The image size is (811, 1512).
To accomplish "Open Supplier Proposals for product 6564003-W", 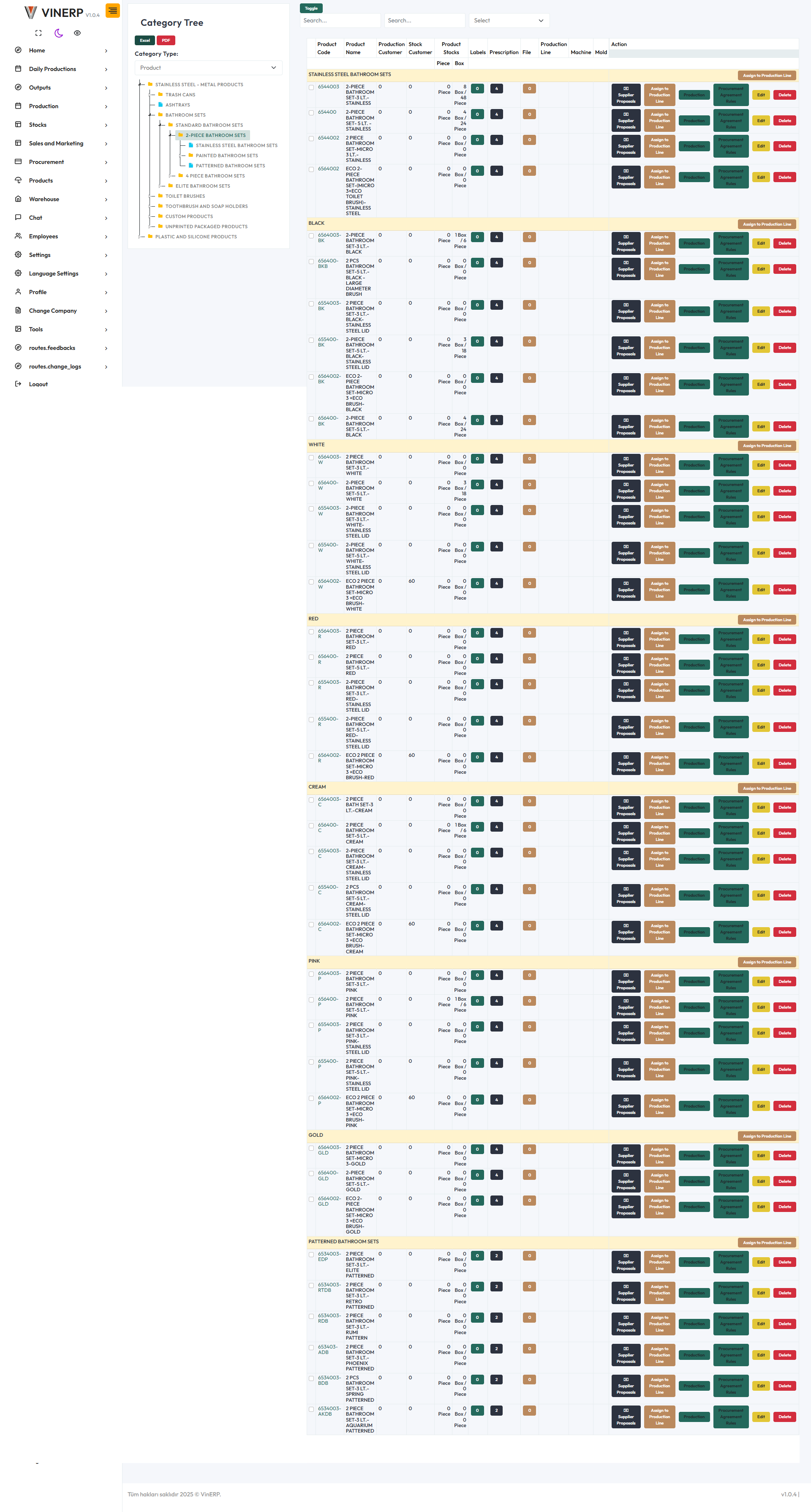I will click(x=626, y=465).
